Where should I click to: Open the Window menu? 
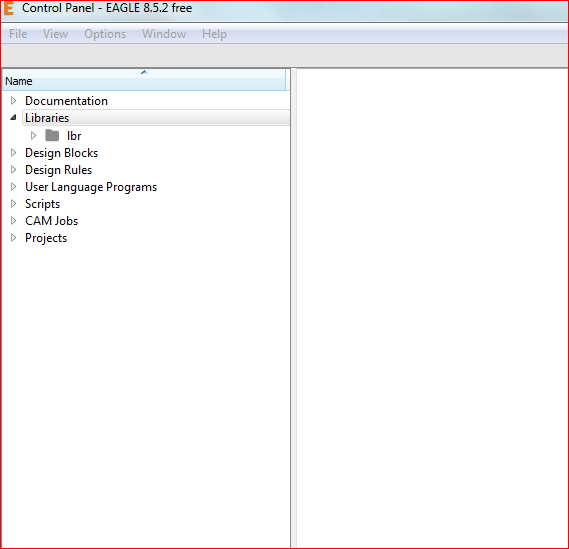pos(164,34)
